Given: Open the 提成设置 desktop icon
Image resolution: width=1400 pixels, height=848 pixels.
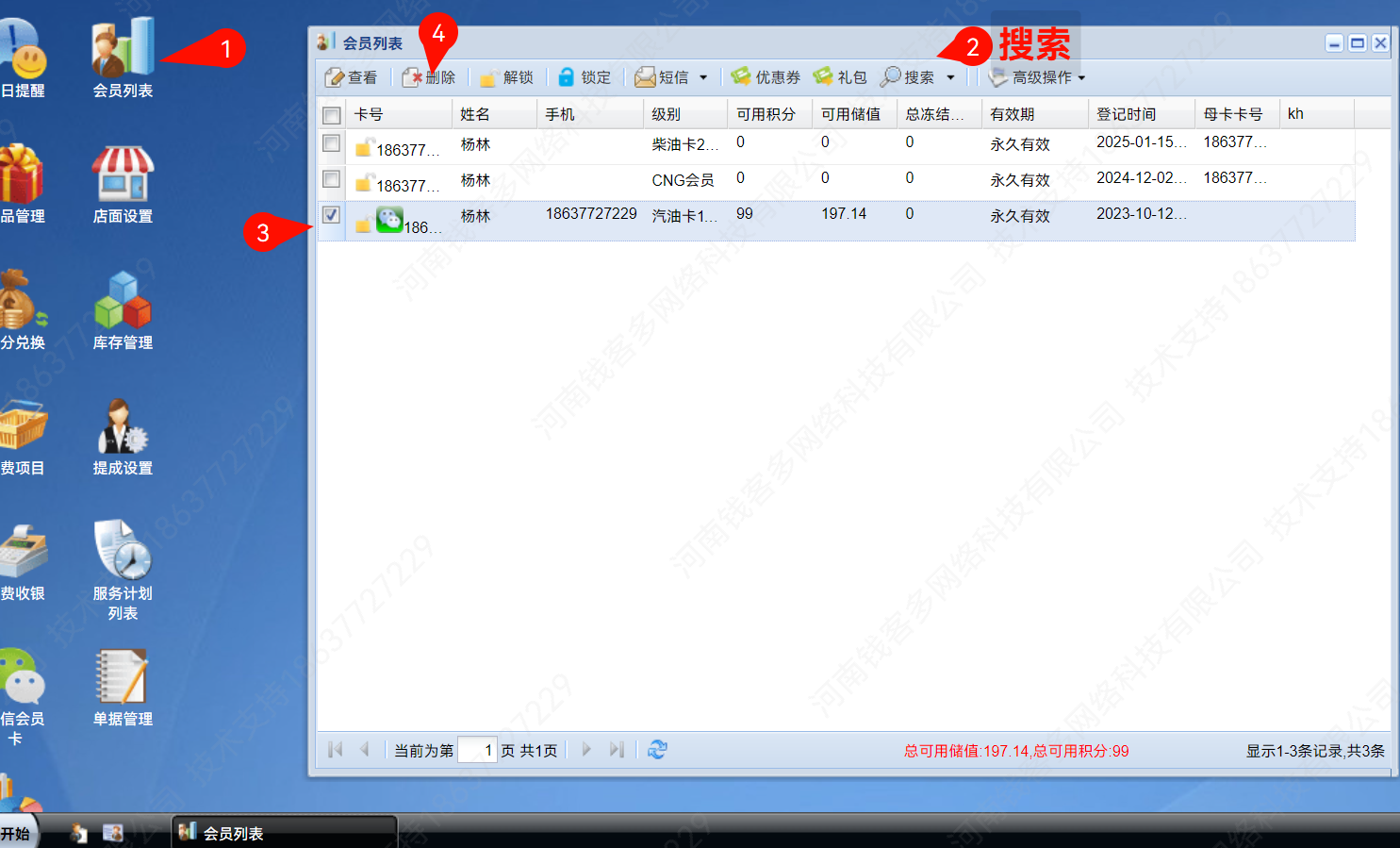Looking at the screenshot, I should (x=123, y=436).
